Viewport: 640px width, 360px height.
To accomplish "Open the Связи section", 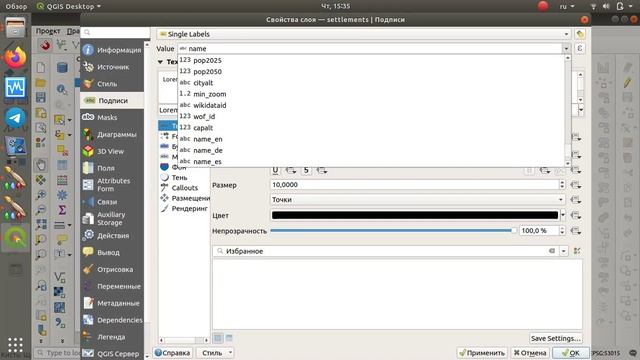I will (112, 202).
